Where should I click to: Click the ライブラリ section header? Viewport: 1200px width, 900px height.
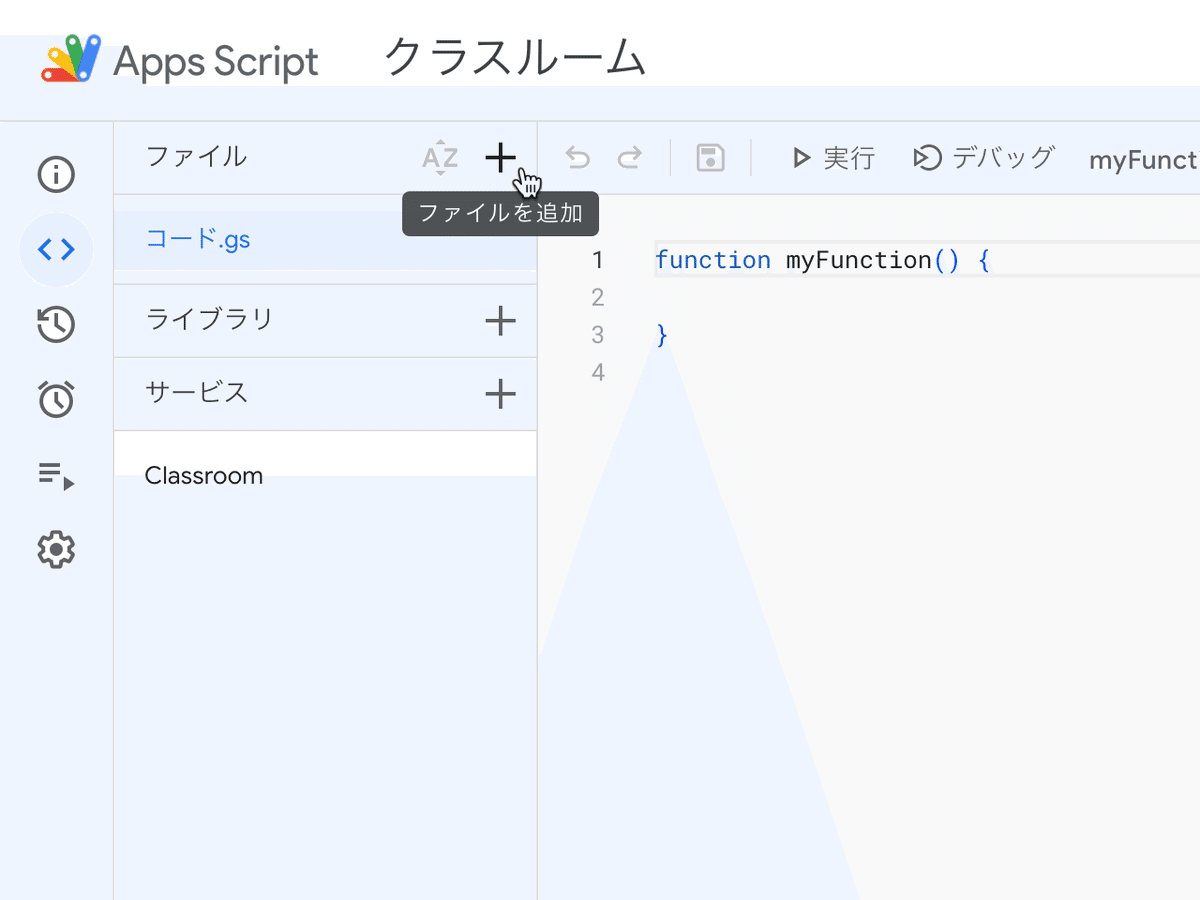point(209,320)
